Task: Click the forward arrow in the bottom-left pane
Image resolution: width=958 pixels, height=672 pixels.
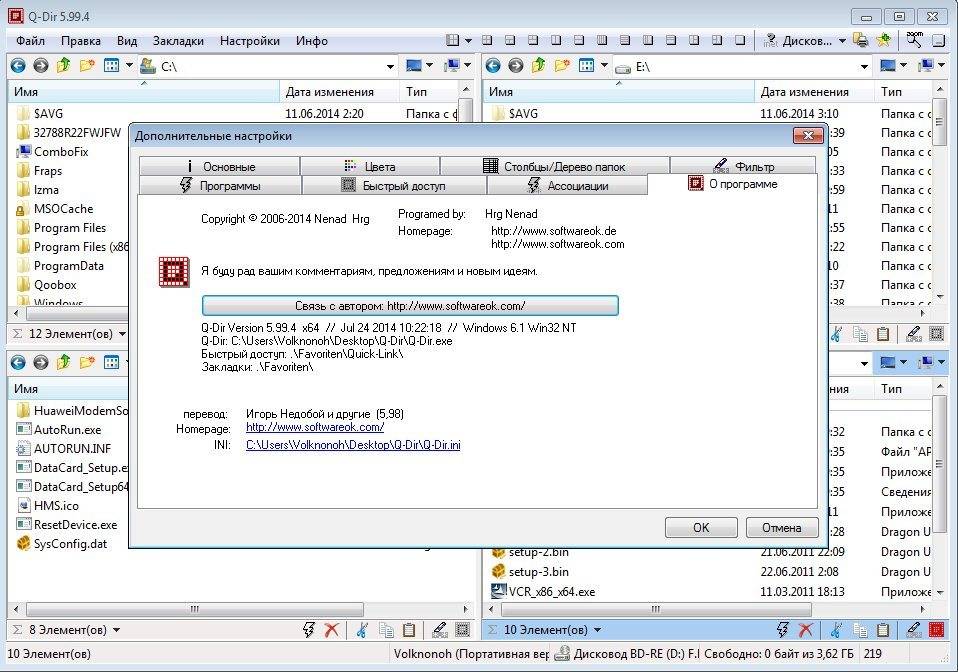Action: point(40,362)
